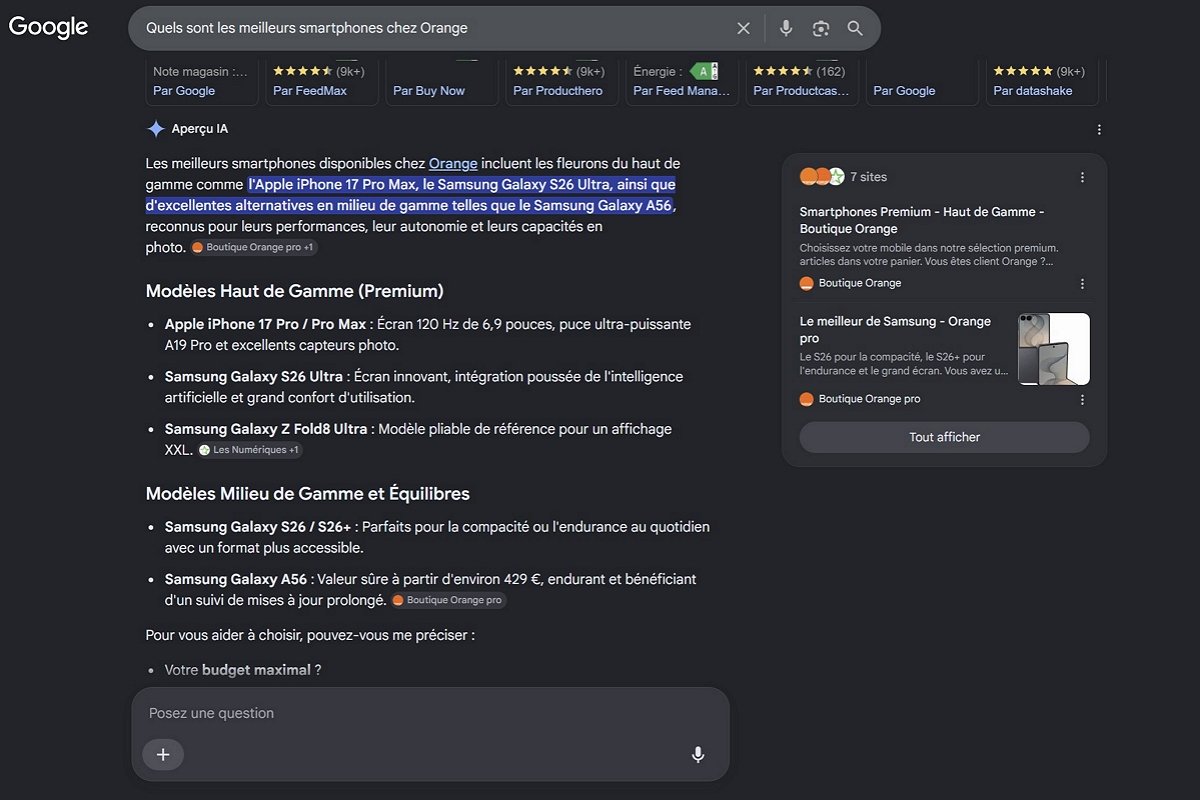
Task: Clear the search query with X
Action: point(743,28)
